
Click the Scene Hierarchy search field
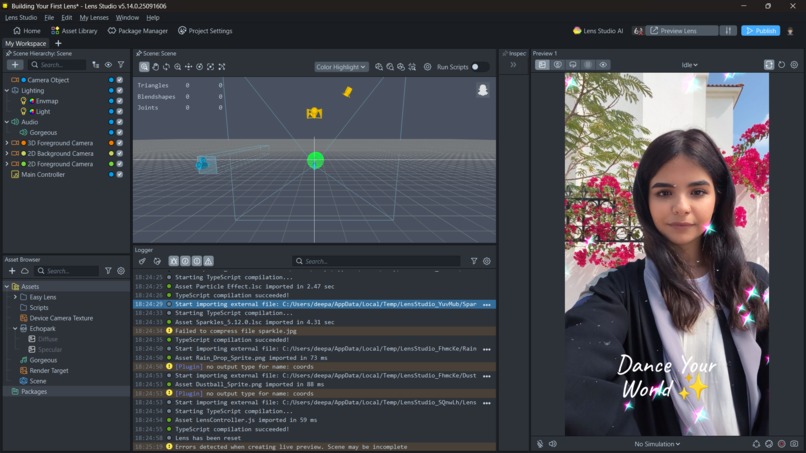pyautogui.click(x=58, y=65)
